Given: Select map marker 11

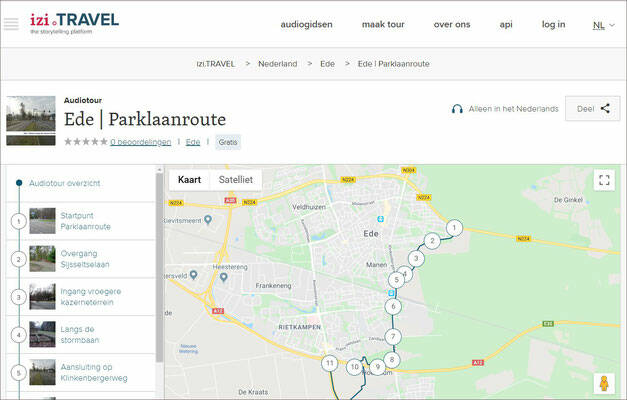Looking at the screenshot, I should (329, 363).
